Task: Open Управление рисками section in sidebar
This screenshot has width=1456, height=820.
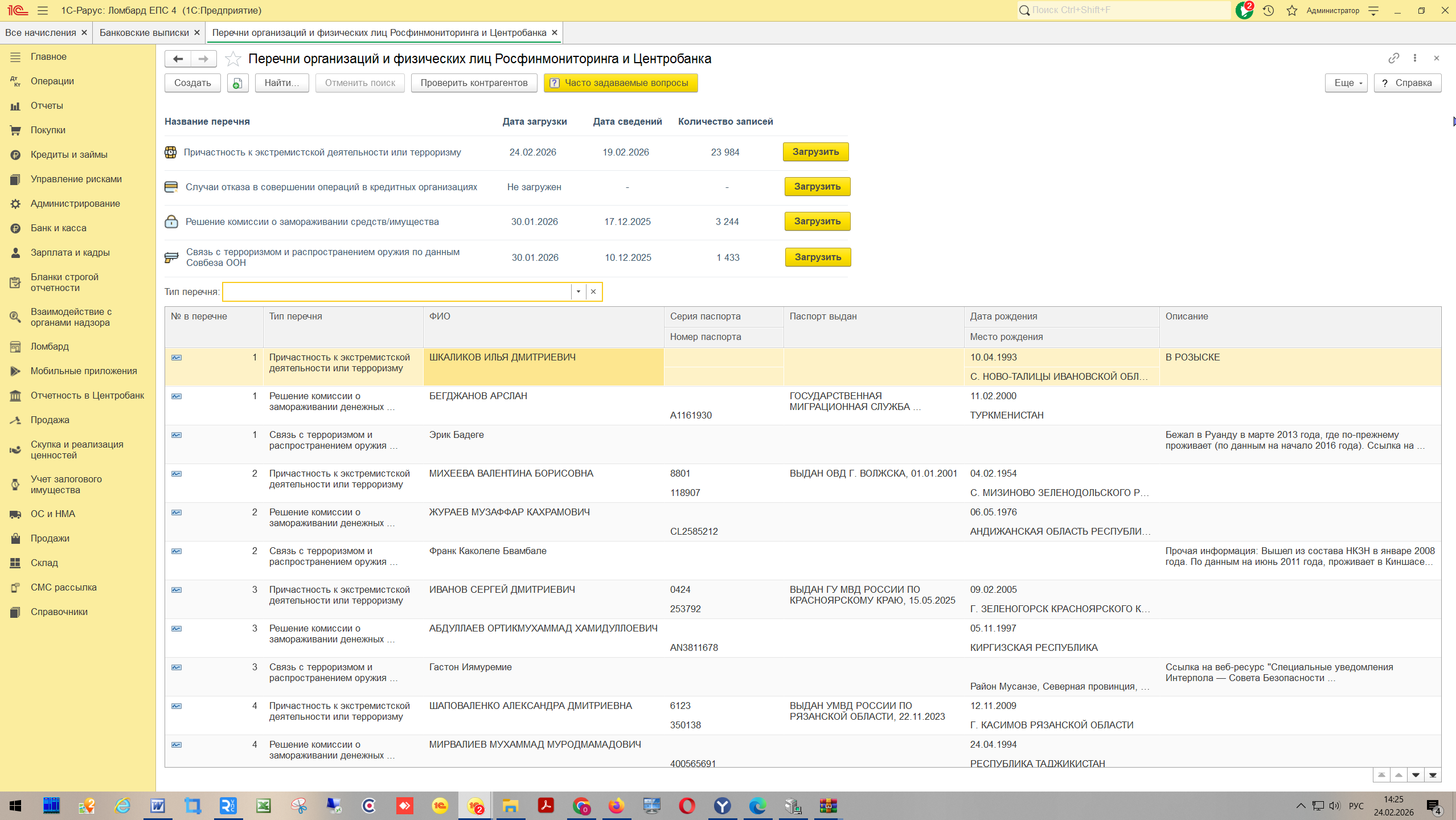Action: click(76, 179)
